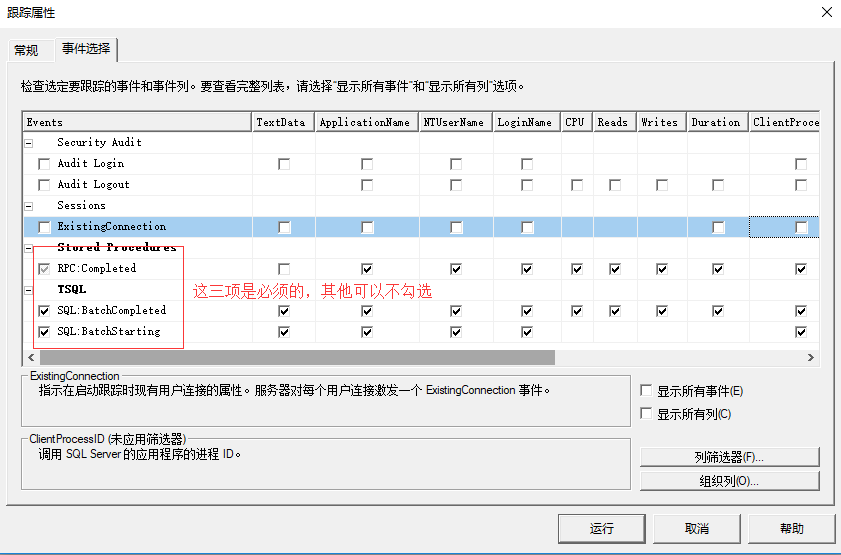Select the SQL:BatchCompleted row label
Image resolution: width=841 pixels, height=555 pixels.
pos(112,310)
